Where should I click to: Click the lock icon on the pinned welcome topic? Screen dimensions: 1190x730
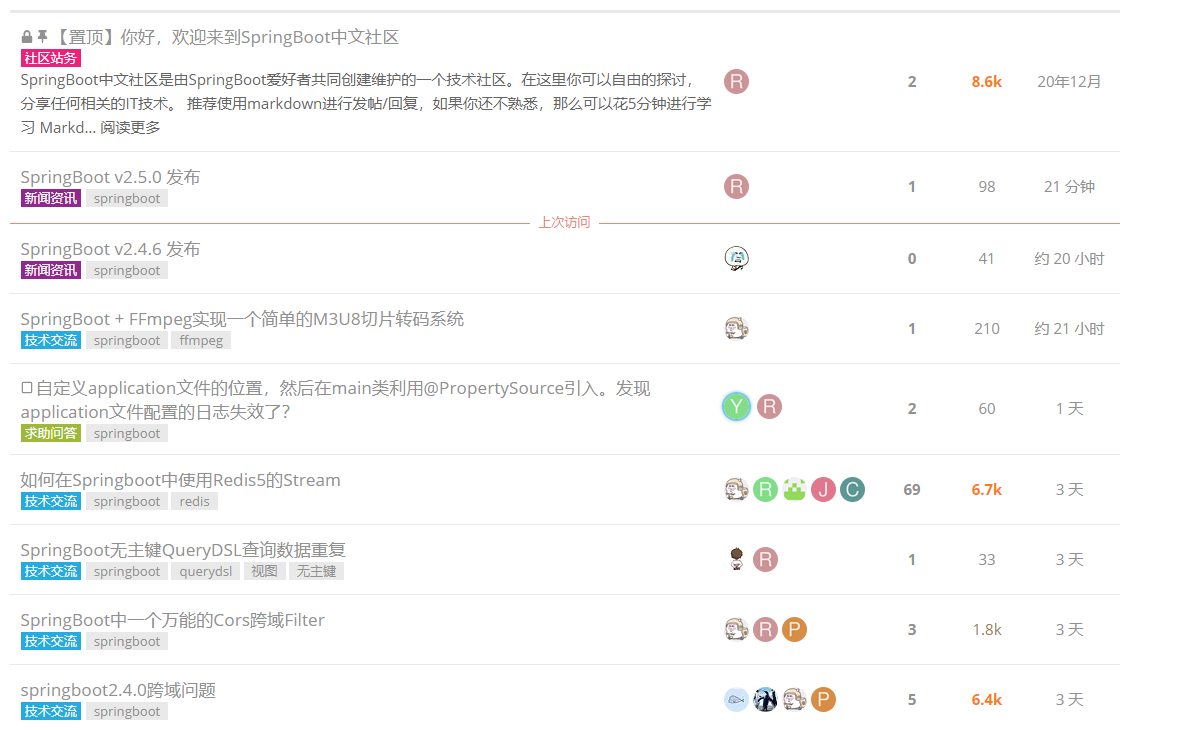[x=27, y=37]
